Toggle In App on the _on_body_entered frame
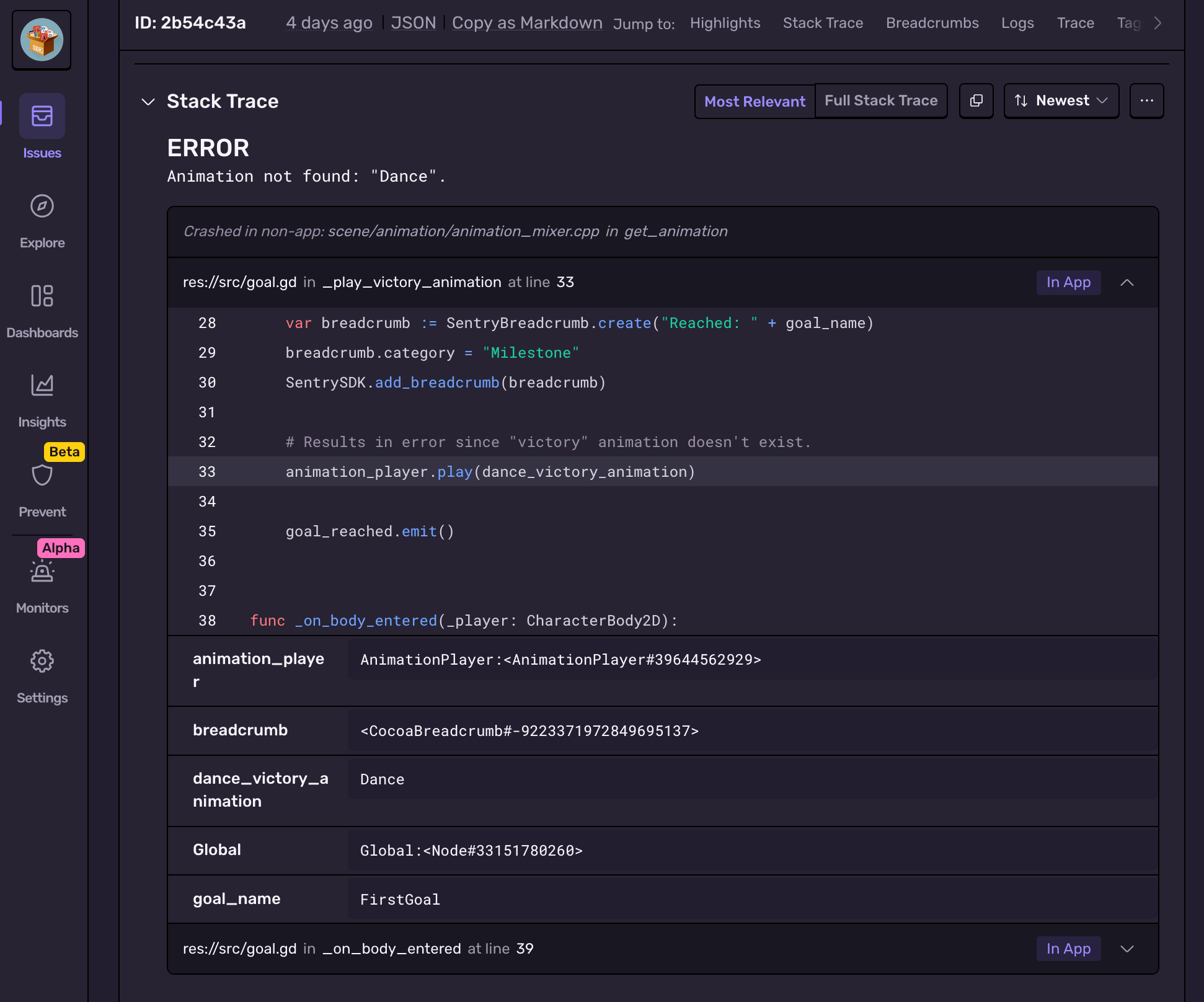 (1068, 949)
